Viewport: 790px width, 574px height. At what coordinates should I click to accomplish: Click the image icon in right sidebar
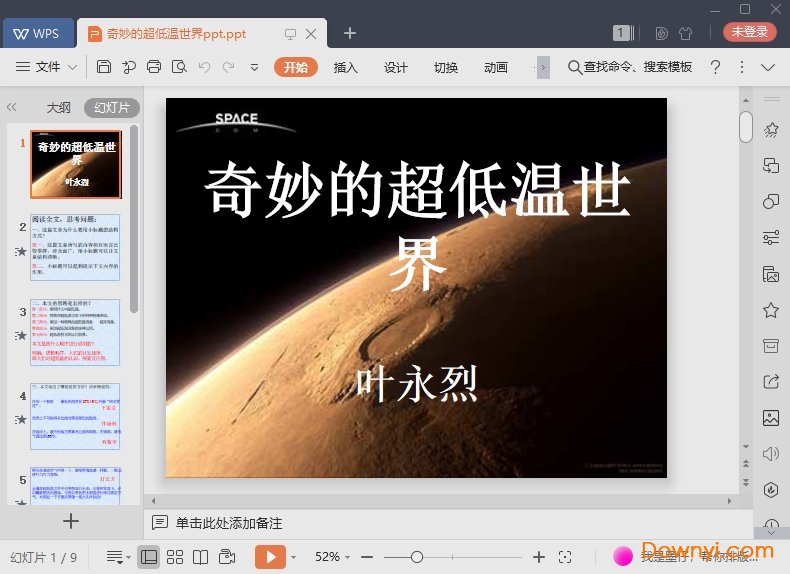[771, 418]
